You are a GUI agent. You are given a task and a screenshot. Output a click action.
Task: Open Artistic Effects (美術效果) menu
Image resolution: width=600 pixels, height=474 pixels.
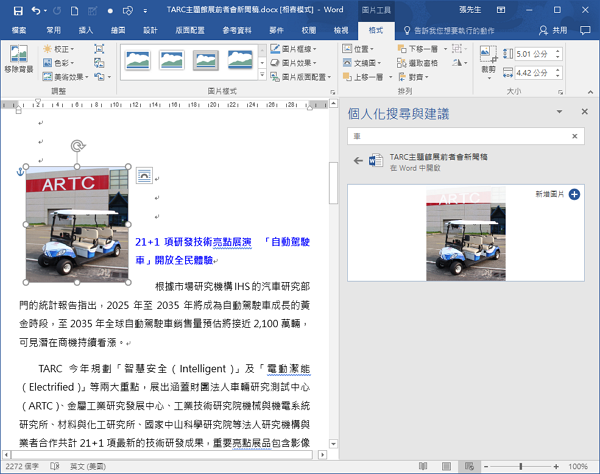(x=65, y=77)
